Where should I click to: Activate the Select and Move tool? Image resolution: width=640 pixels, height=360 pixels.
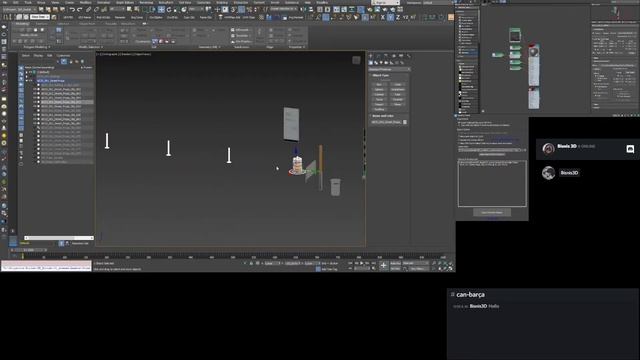(161, 9)
